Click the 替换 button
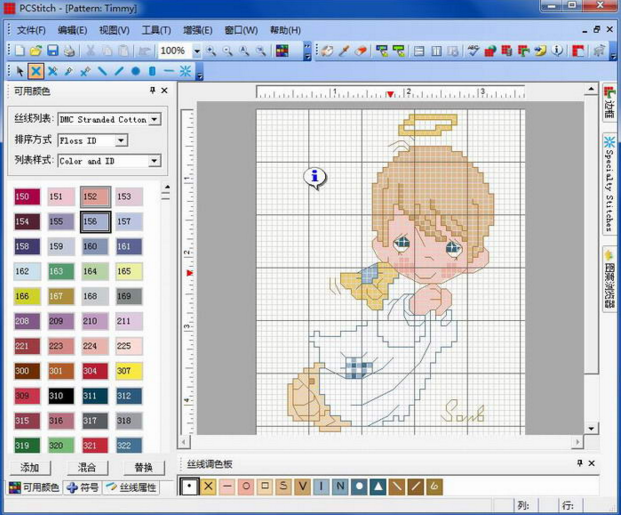 coord(144,468)
